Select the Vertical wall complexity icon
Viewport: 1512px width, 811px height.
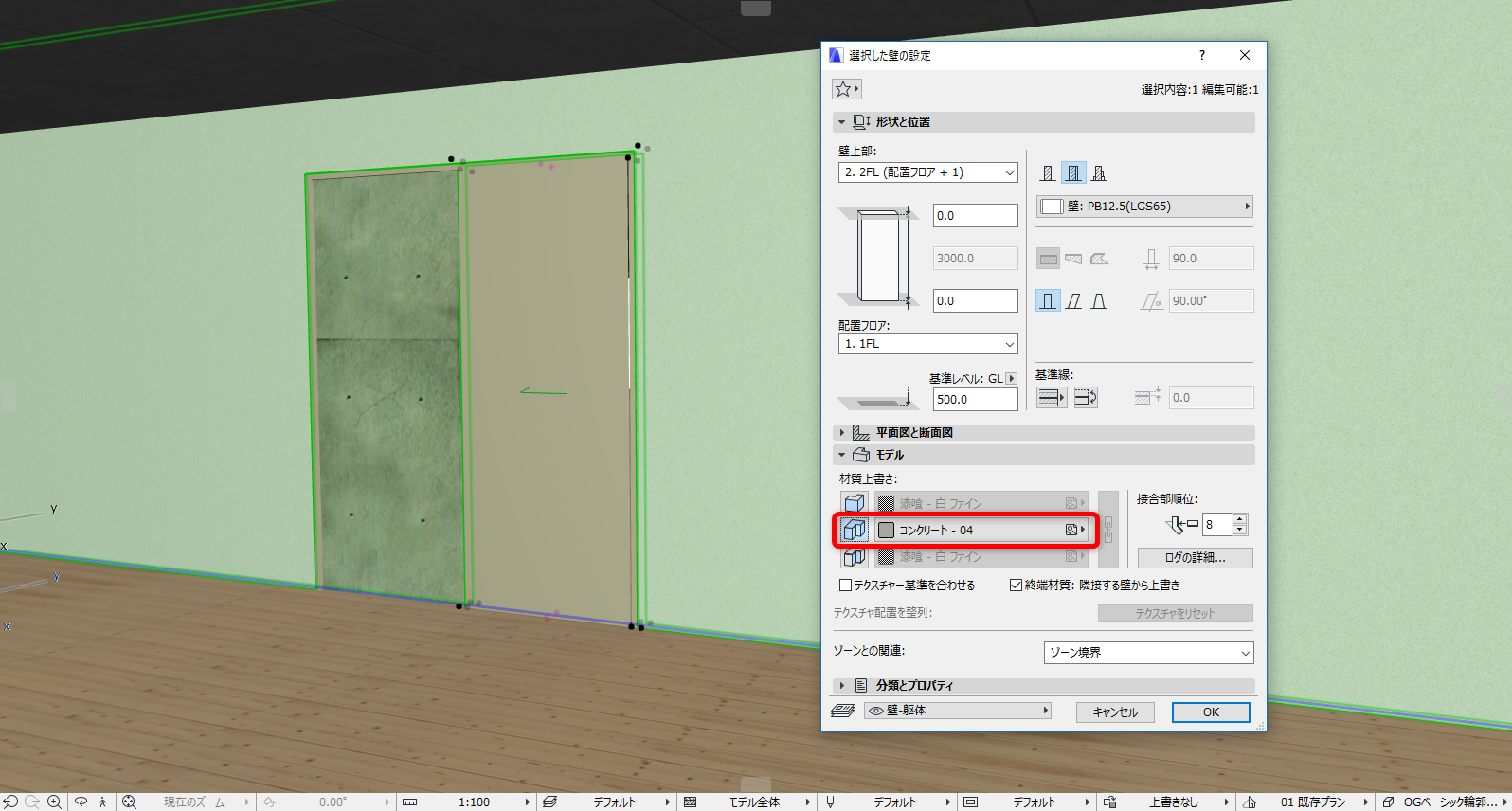1048,301
